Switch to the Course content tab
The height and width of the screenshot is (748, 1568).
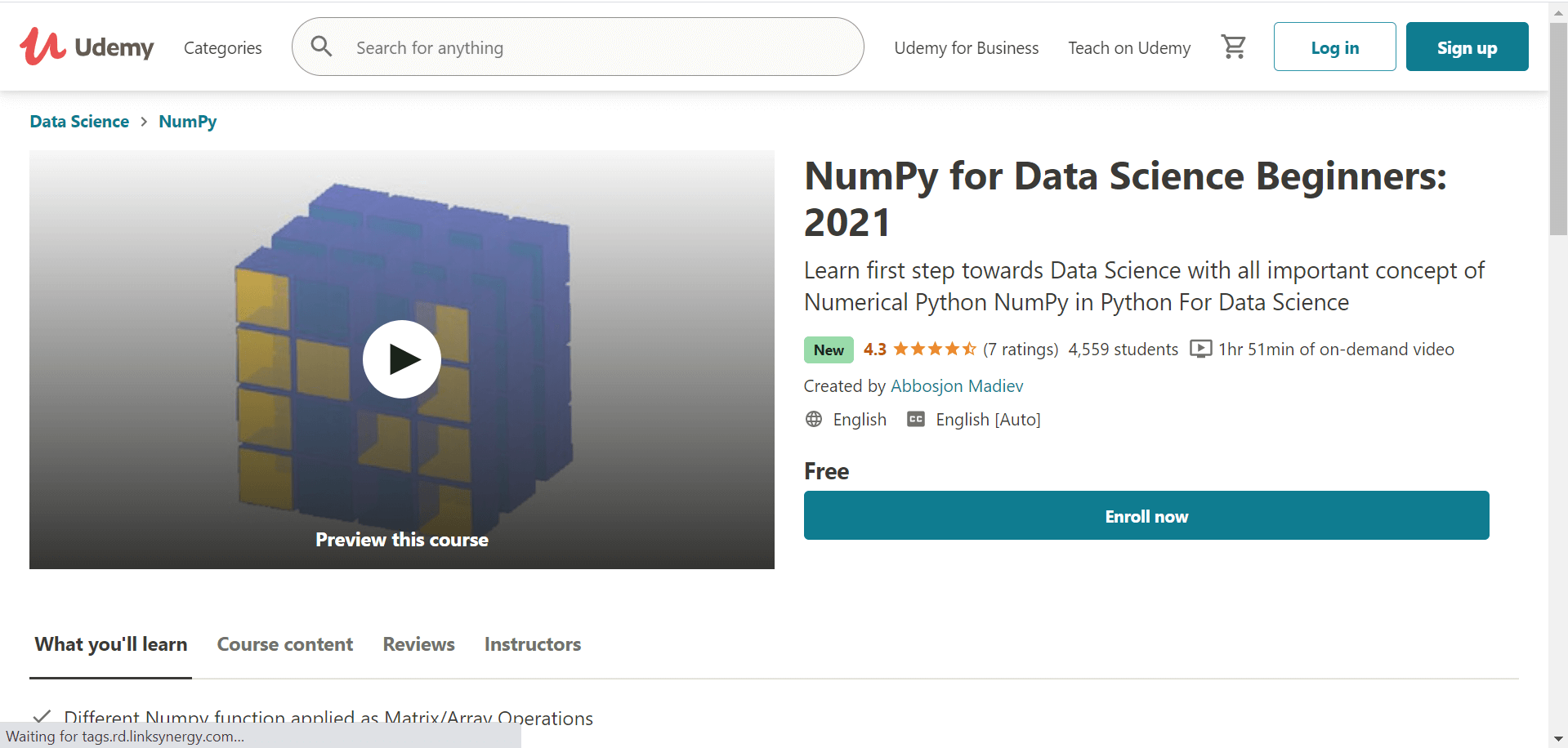pos(285,644)
